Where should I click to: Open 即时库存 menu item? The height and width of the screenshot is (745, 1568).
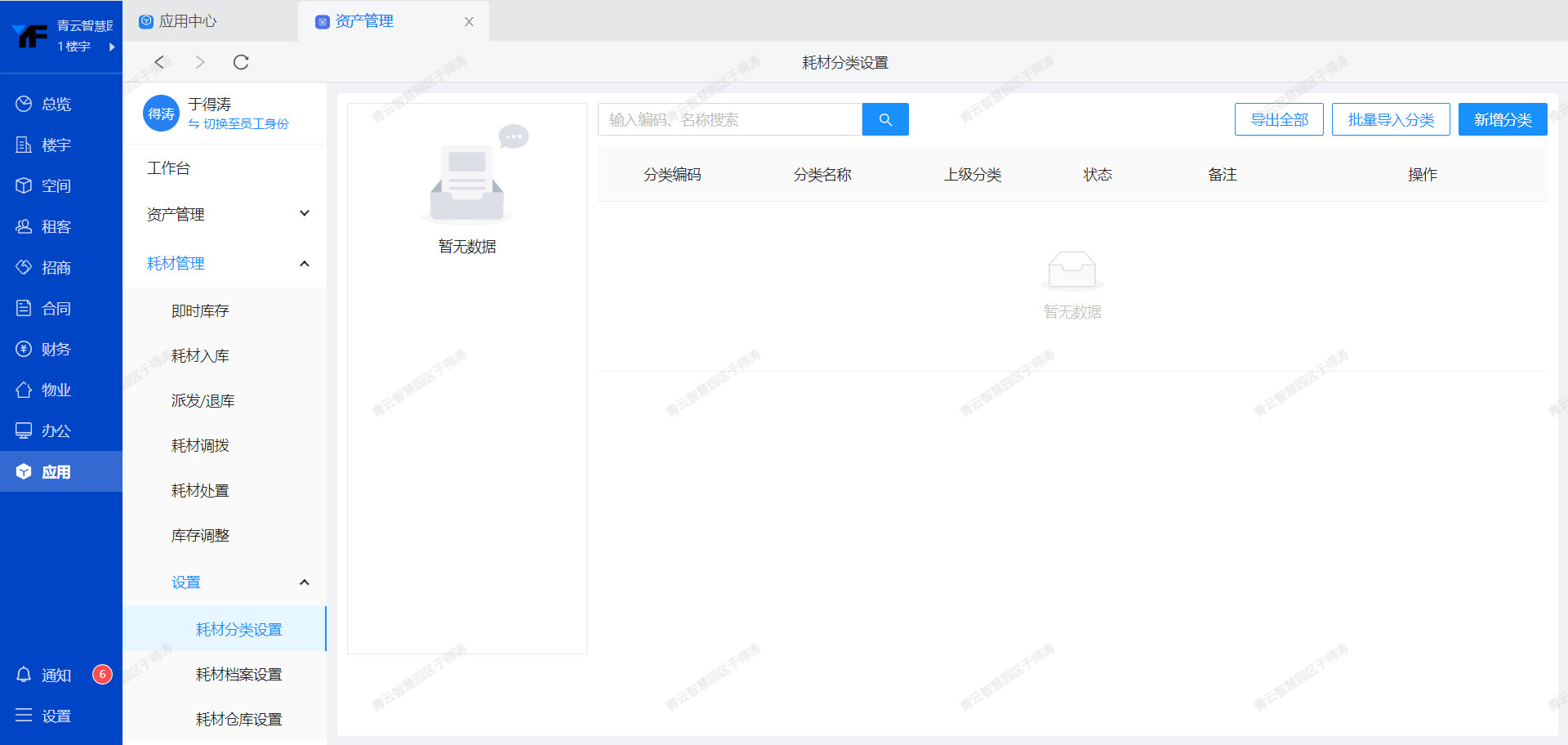coord(200,310)
